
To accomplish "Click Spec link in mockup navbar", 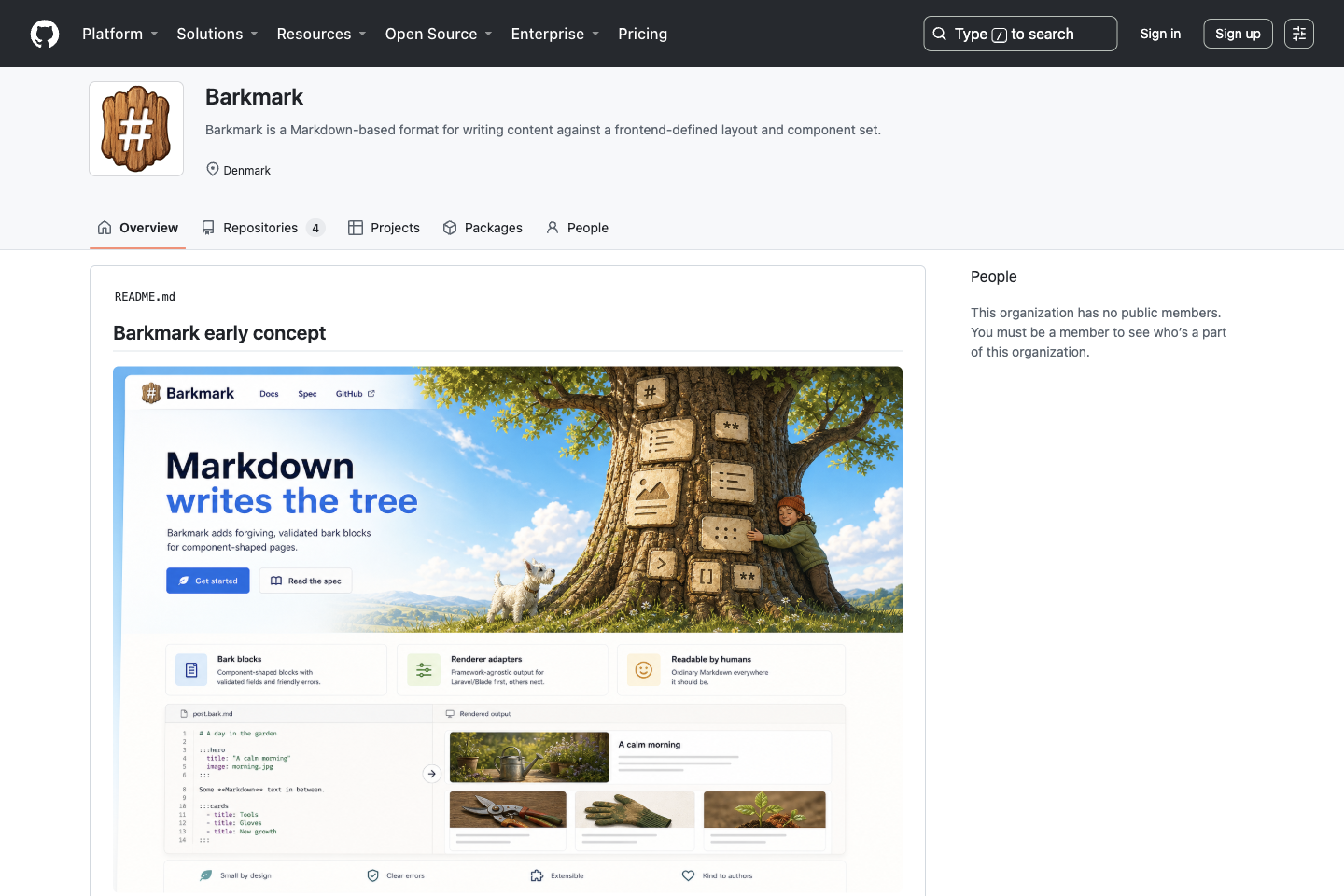I will [x=307, y=394].
